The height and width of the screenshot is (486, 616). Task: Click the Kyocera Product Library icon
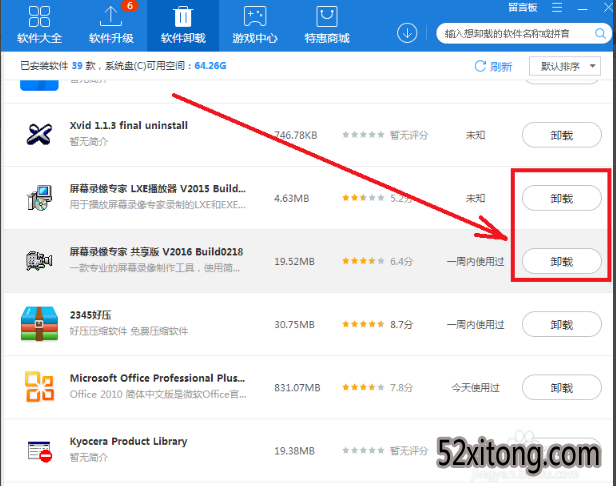[39, 451]
